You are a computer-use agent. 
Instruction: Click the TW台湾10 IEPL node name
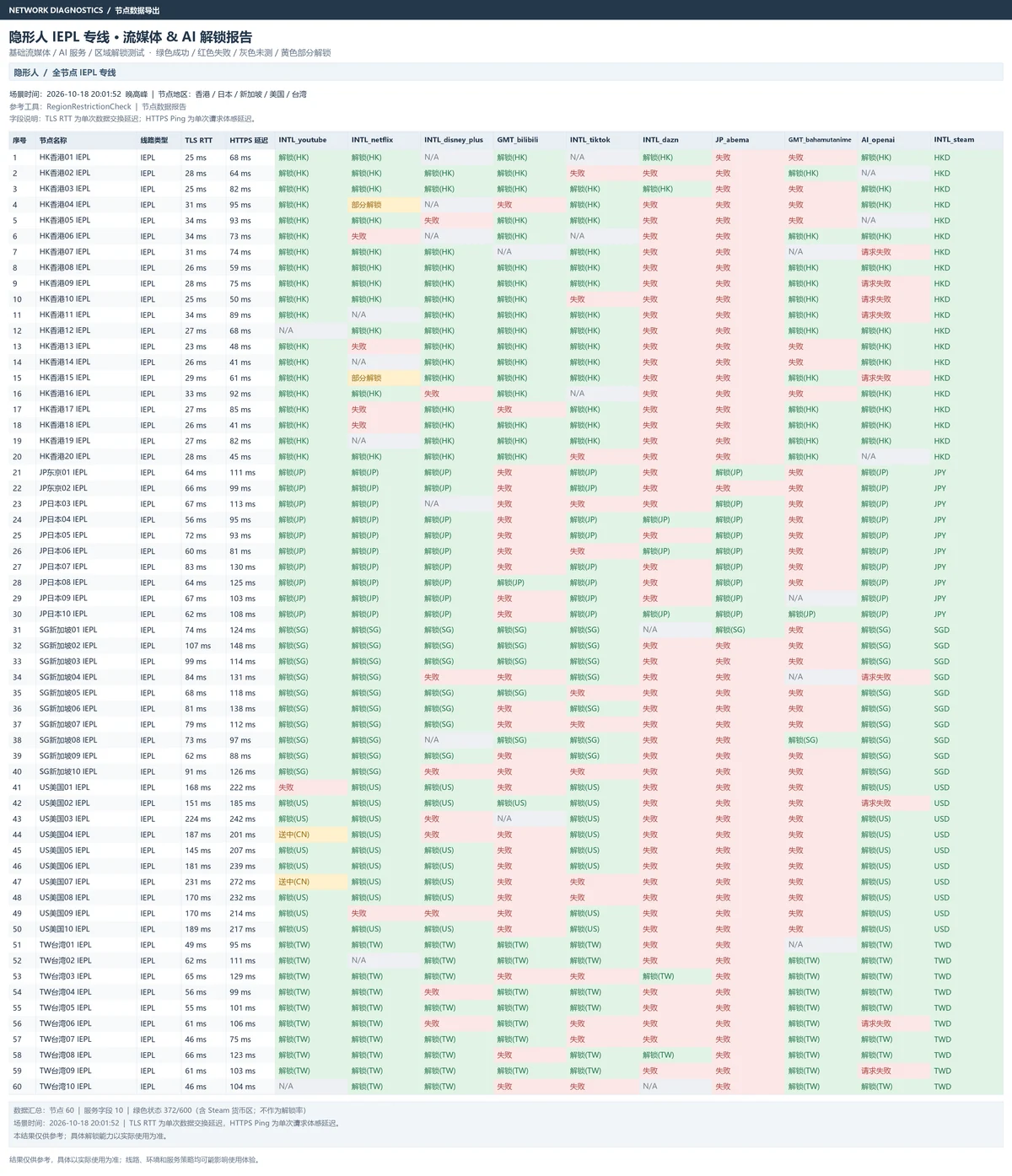[65, 1087]
